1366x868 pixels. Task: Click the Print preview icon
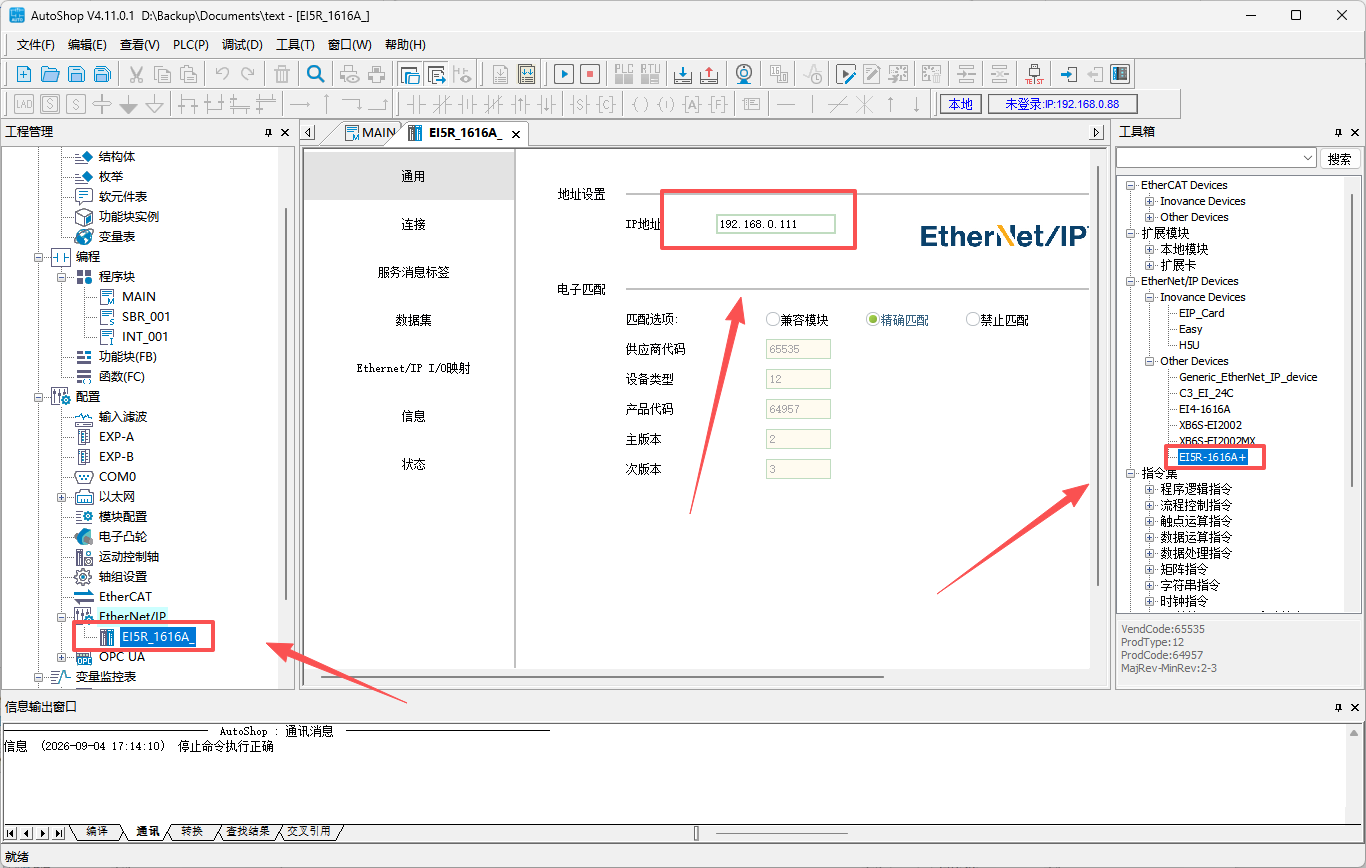[350, 74]
